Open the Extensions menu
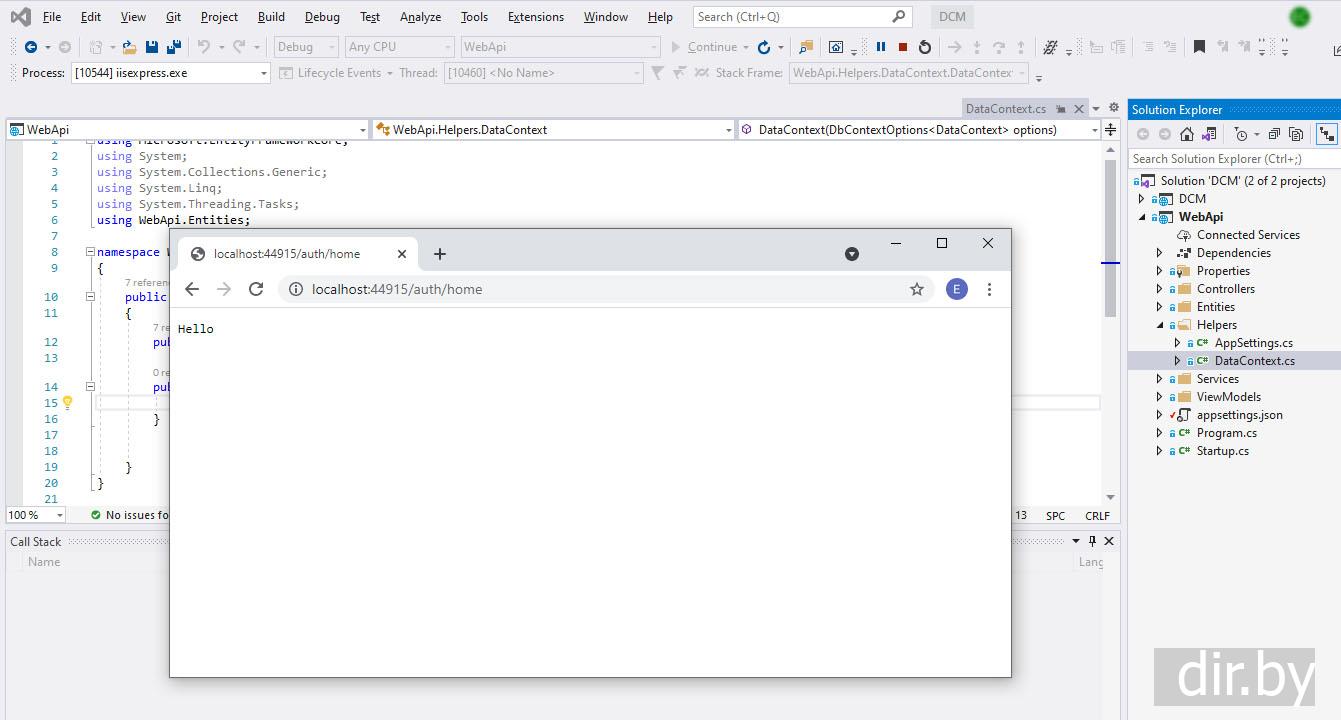The height and width of the screenshot is (720, 1341). pyautogui.click(x=535, y=17)
